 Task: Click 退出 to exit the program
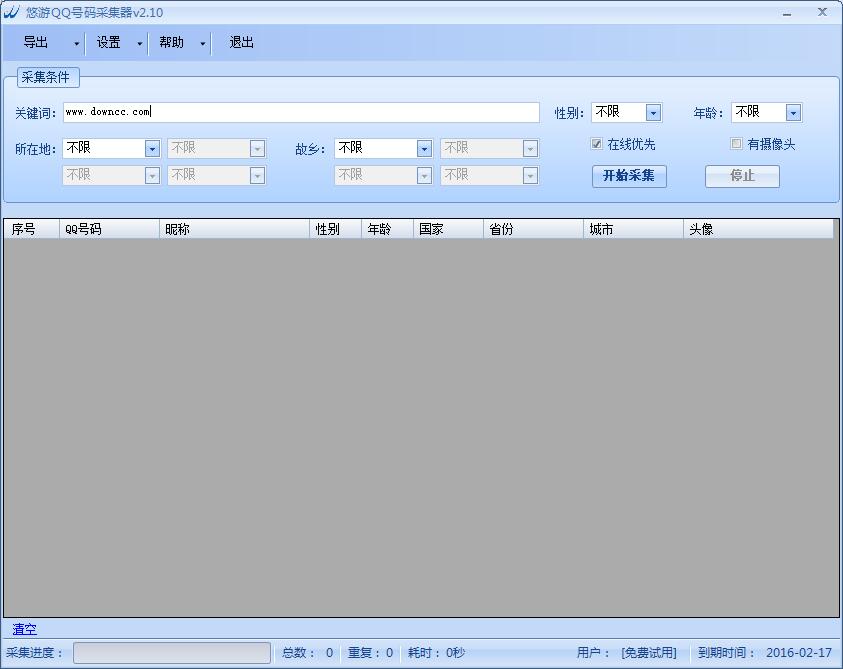[239, 42]
